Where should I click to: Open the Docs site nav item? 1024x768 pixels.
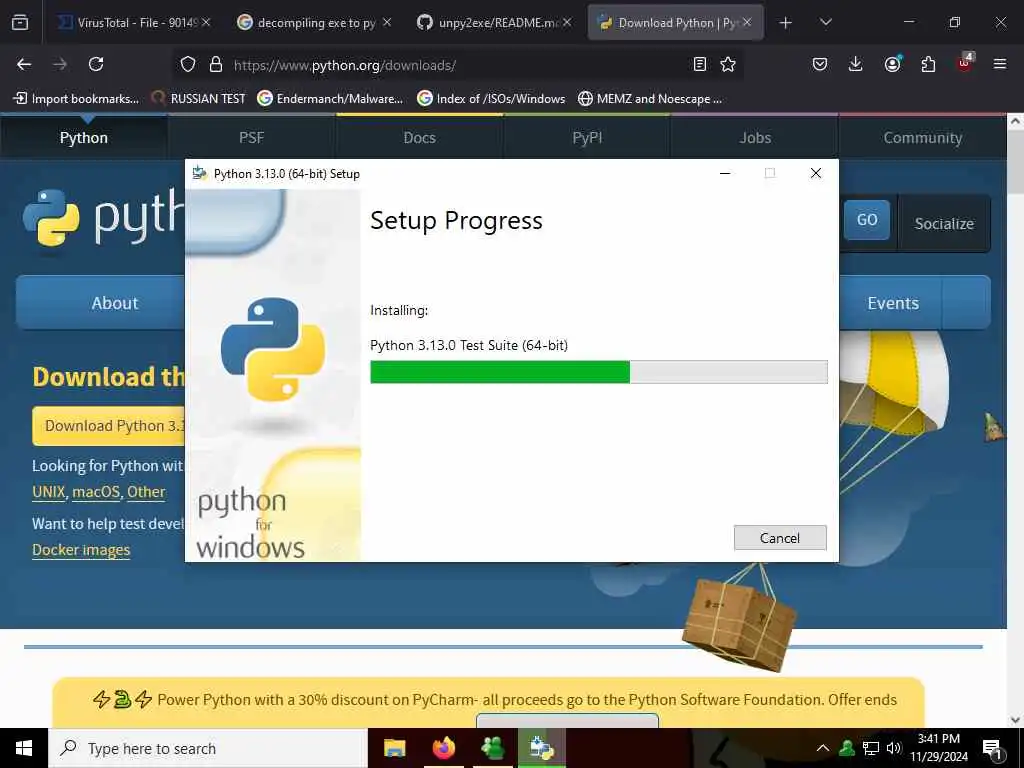click(419, 138)
